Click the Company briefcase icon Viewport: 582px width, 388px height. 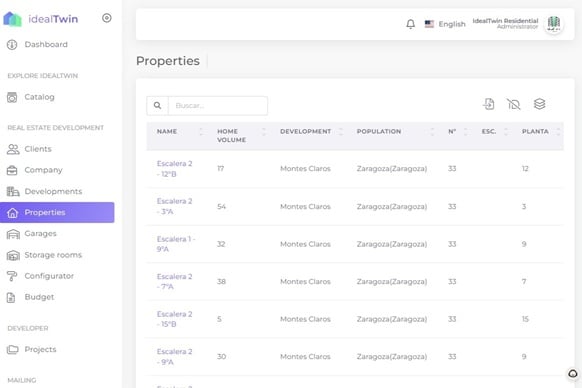12,170
